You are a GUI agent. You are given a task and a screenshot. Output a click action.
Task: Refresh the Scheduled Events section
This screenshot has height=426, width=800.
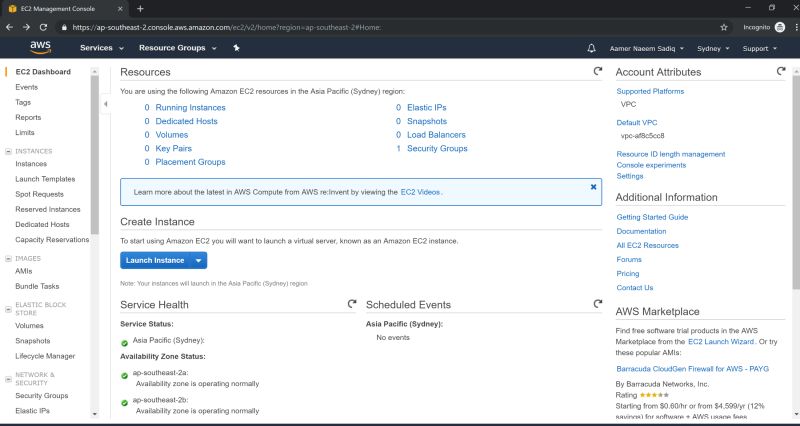tap(597, 304)
